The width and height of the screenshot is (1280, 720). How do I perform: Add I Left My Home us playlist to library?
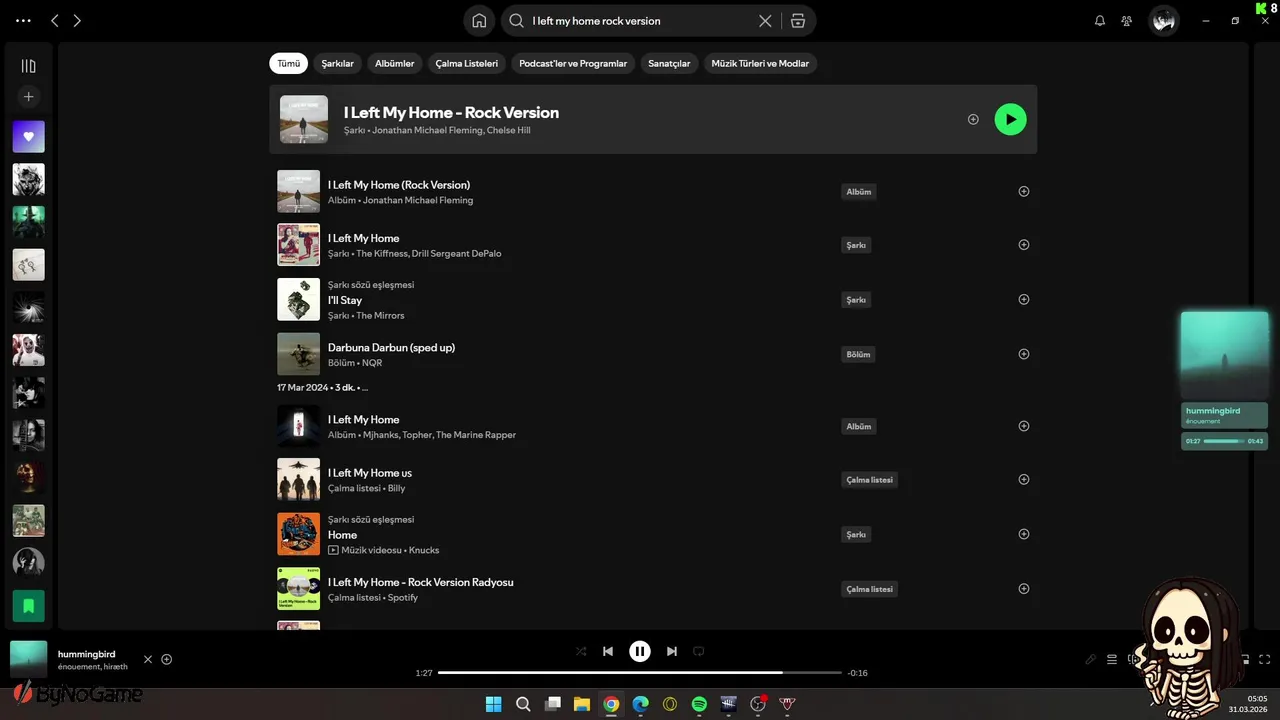click(1023, 479)
